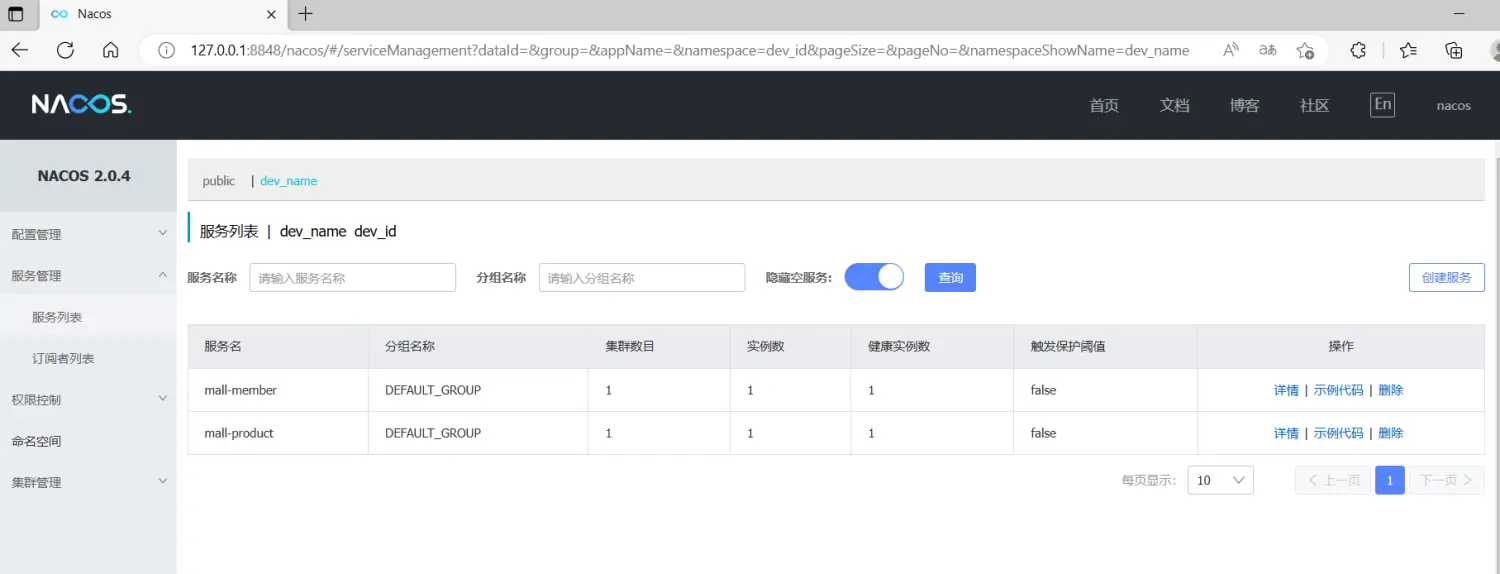Open browser extensions puzzle icon
The image size is (1500, 574).
(1358, 50)
